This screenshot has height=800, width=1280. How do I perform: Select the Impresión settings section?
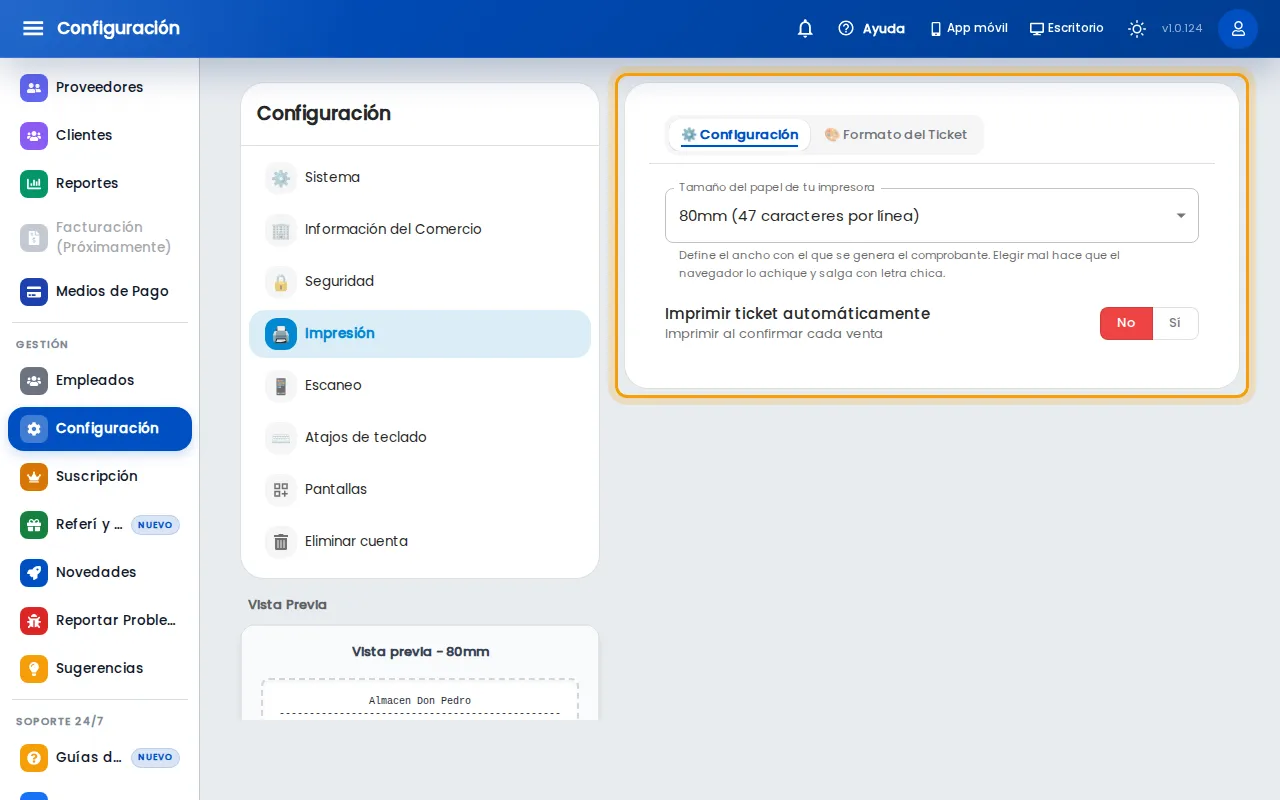pyautogui.click(x=420, y=333)
